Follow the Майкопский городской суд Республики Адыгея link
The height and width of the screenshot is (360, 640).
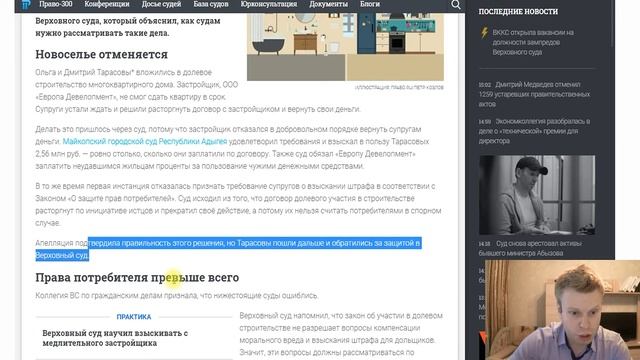(144, 141)
